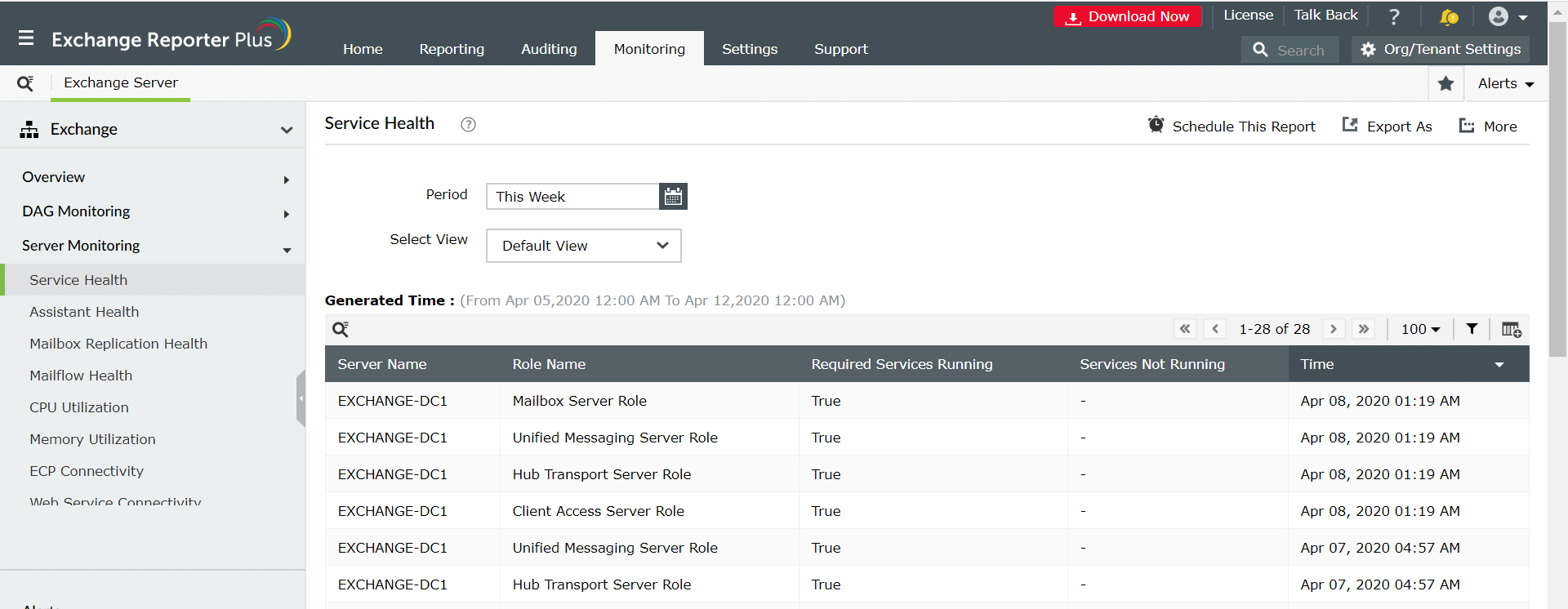Open ECP Connectivity report
The image size is (1568, 609).
[87, 471]
